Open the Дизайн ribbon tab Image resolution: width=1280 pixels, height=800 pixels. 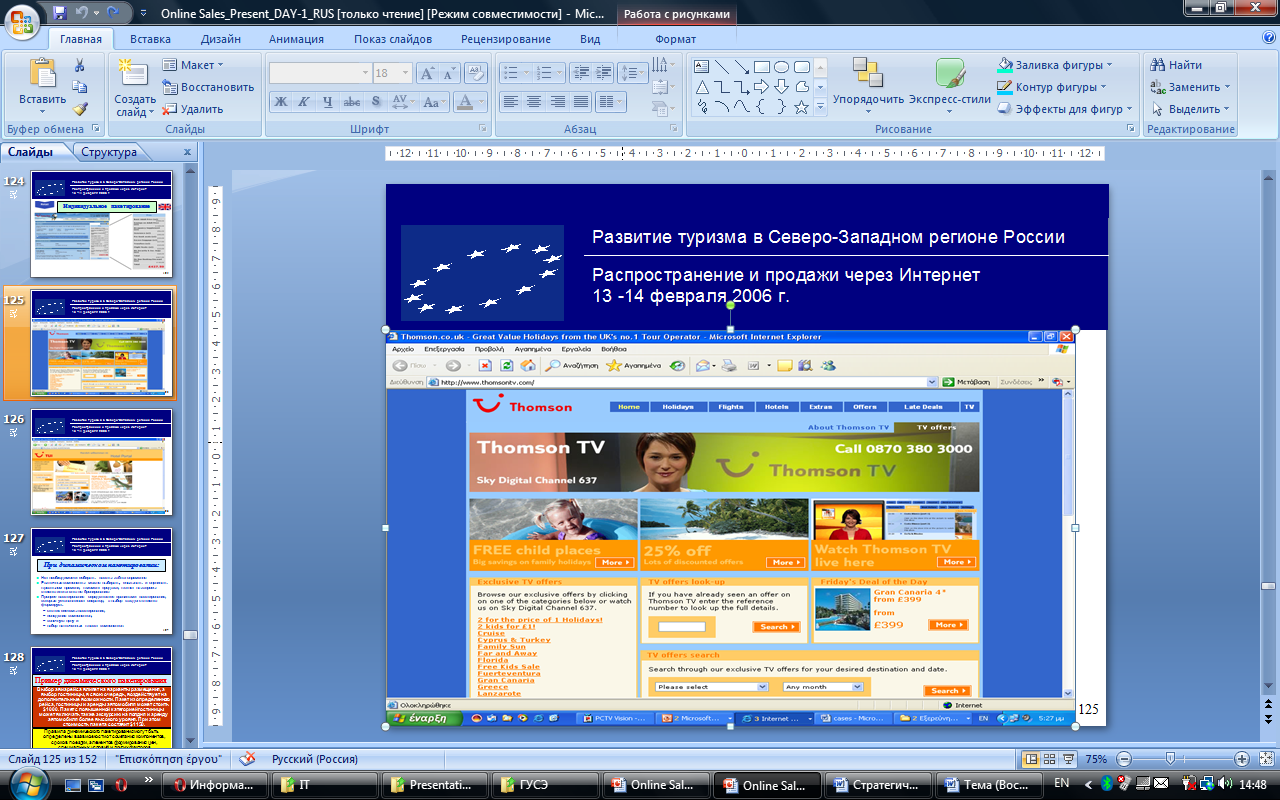point(220,39)
